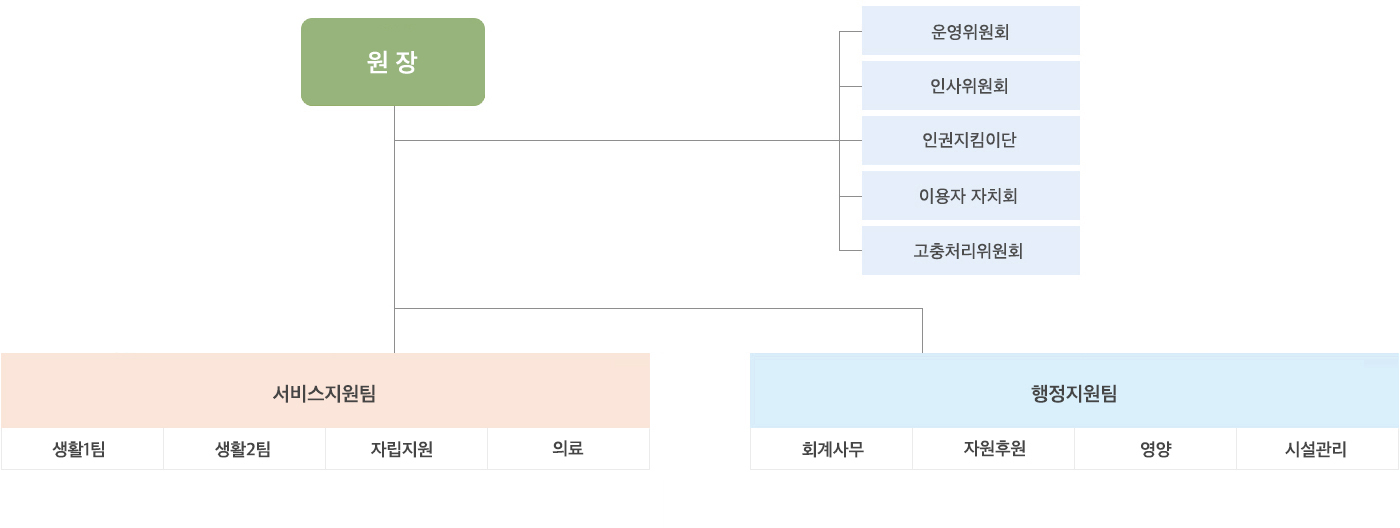Click the horizontal line from 원장 to the committees
This screenshot has height=528, width=1400.
620,141
